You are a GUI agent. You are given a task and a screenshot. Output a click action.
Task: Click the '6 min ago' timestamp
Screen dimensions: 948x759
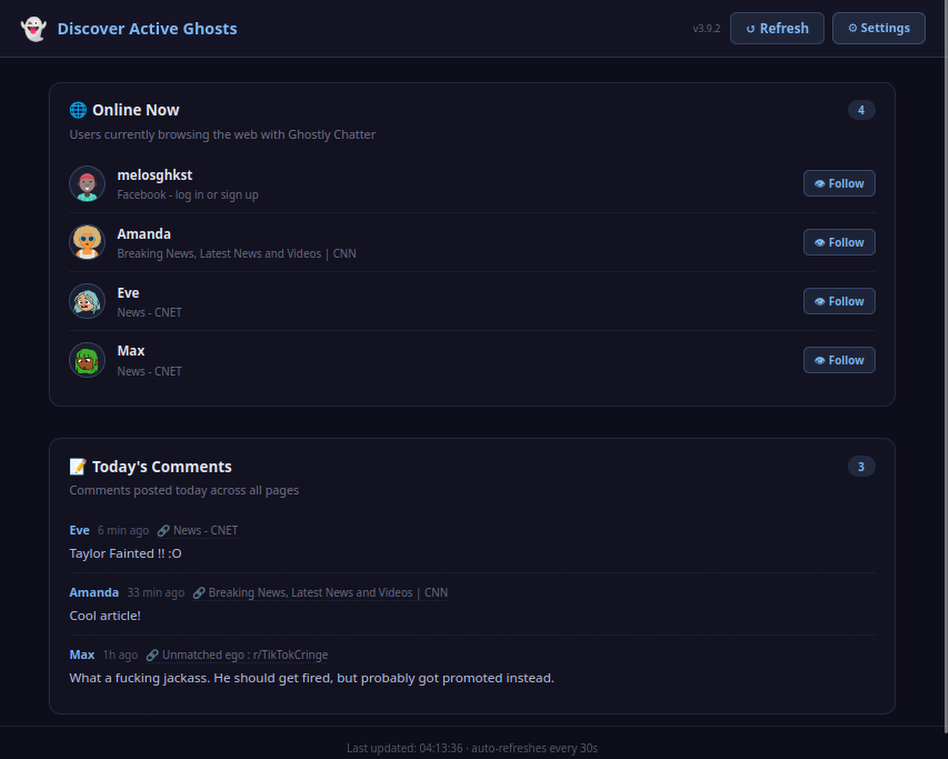point(123,530)
